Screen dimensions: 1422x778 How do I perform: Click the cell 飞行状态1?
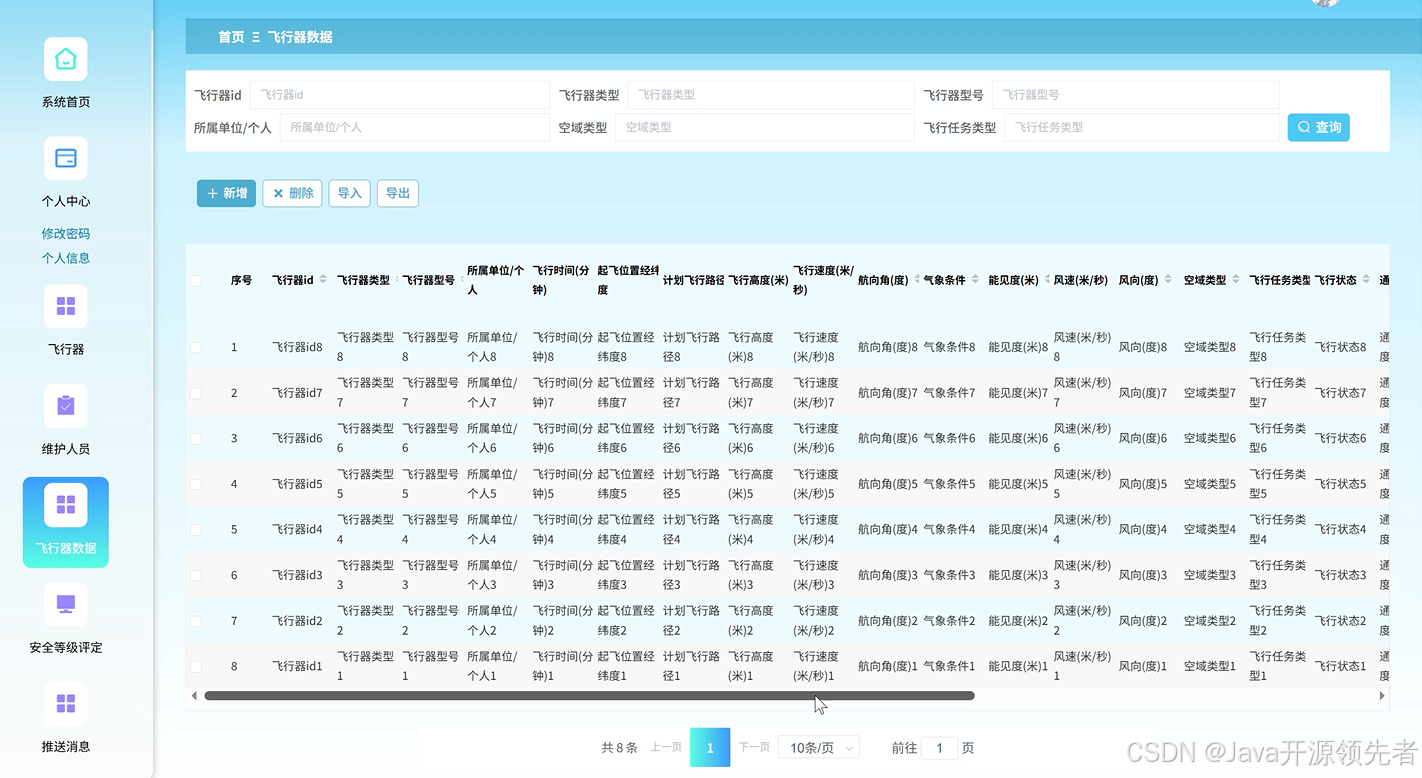[1340, 666]
